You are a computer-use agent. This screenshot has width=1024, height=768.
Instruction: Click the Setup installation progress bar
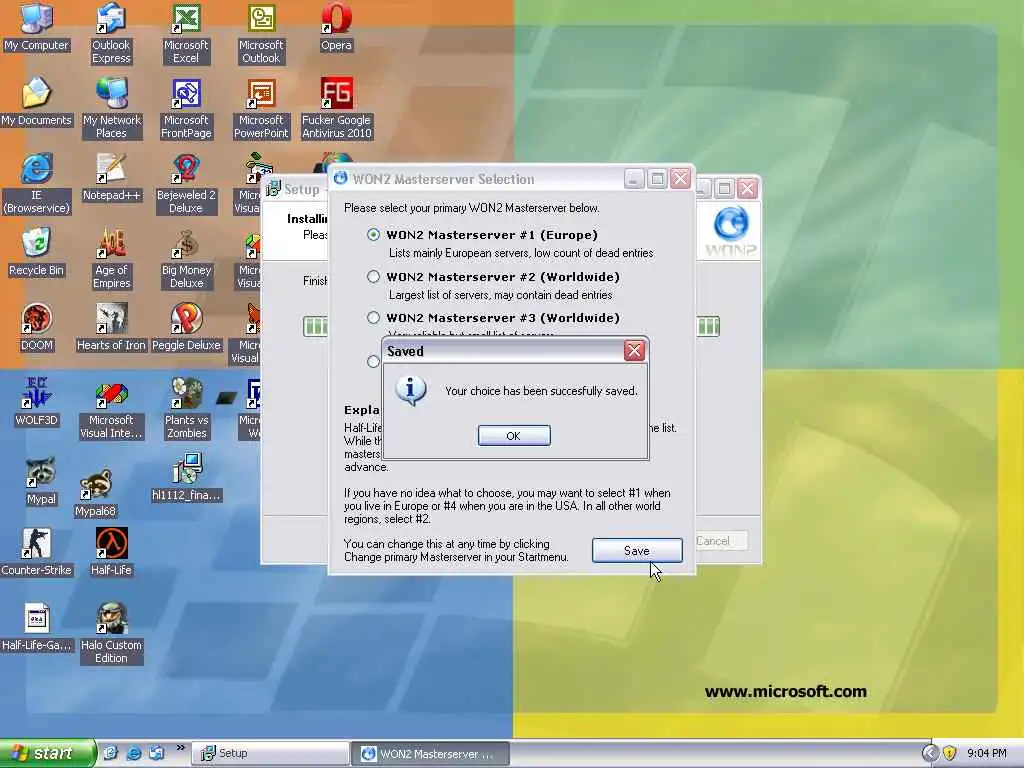pos(511,326)
